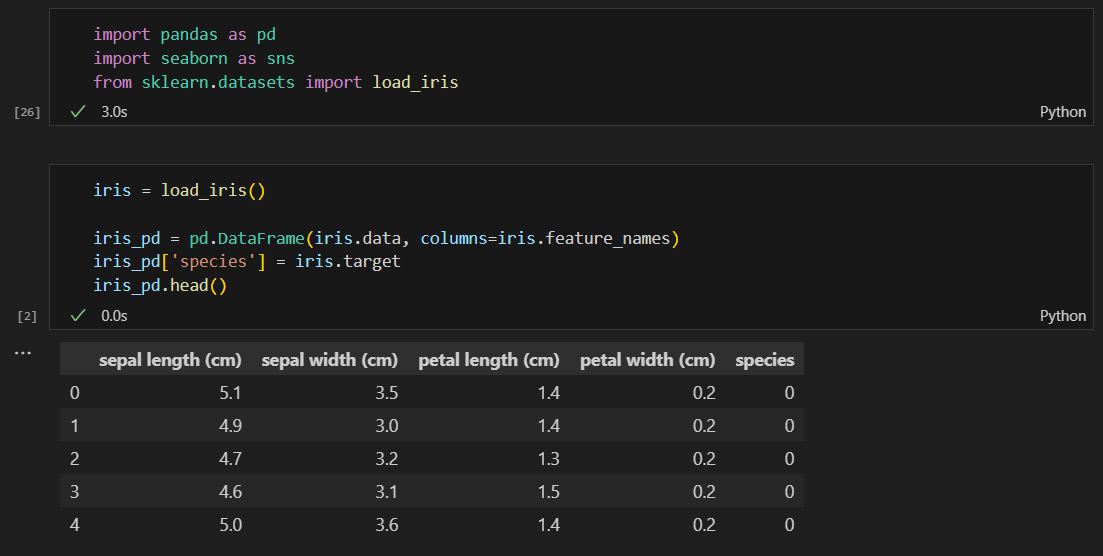1103x556 pixels.
Task: Click petal length value in row 4
Action: click(549, 525)
